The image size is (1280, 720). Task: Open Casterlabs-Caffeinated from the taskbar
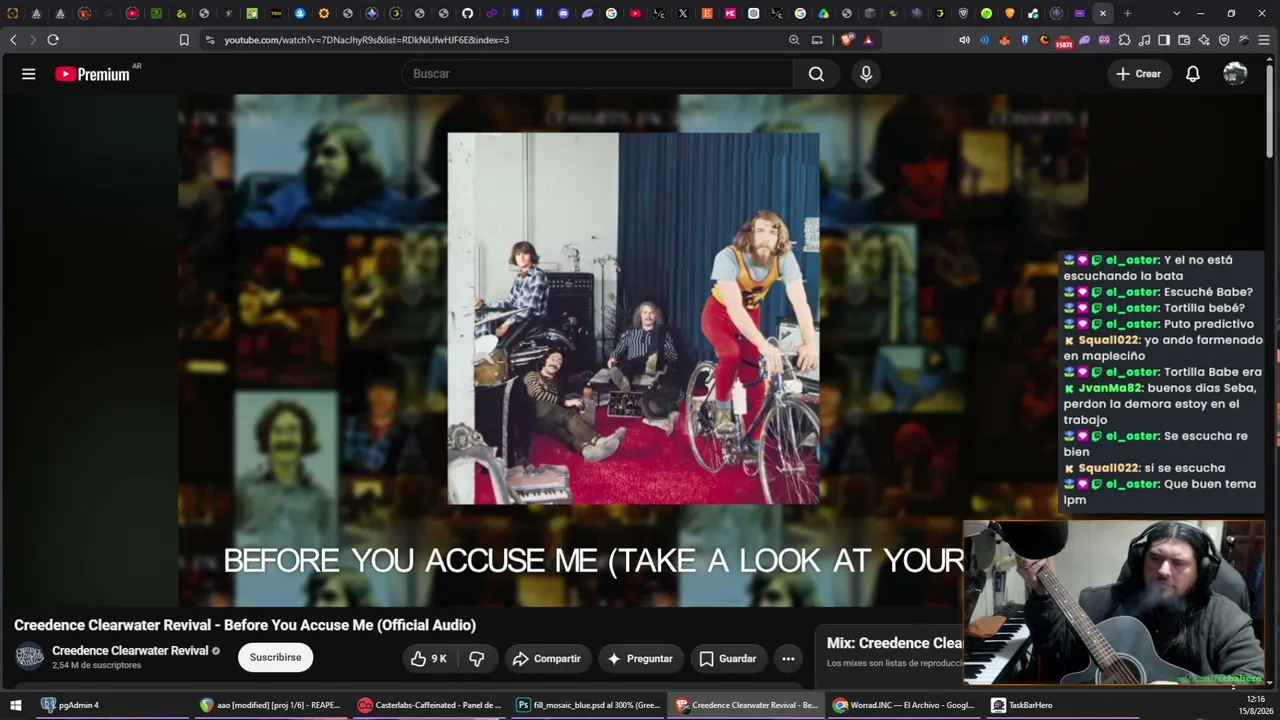[430, 705]
